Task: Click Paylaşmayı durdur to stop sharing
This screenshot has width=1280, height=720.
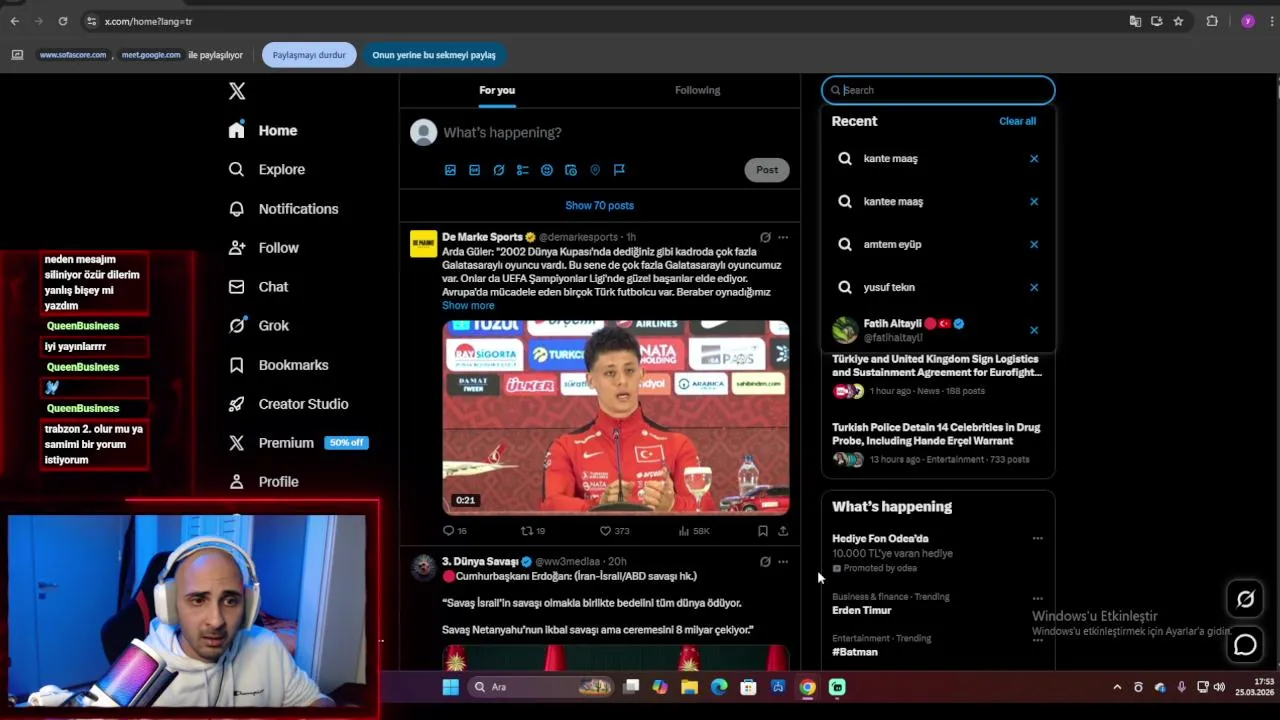Action: click(309, 55)
